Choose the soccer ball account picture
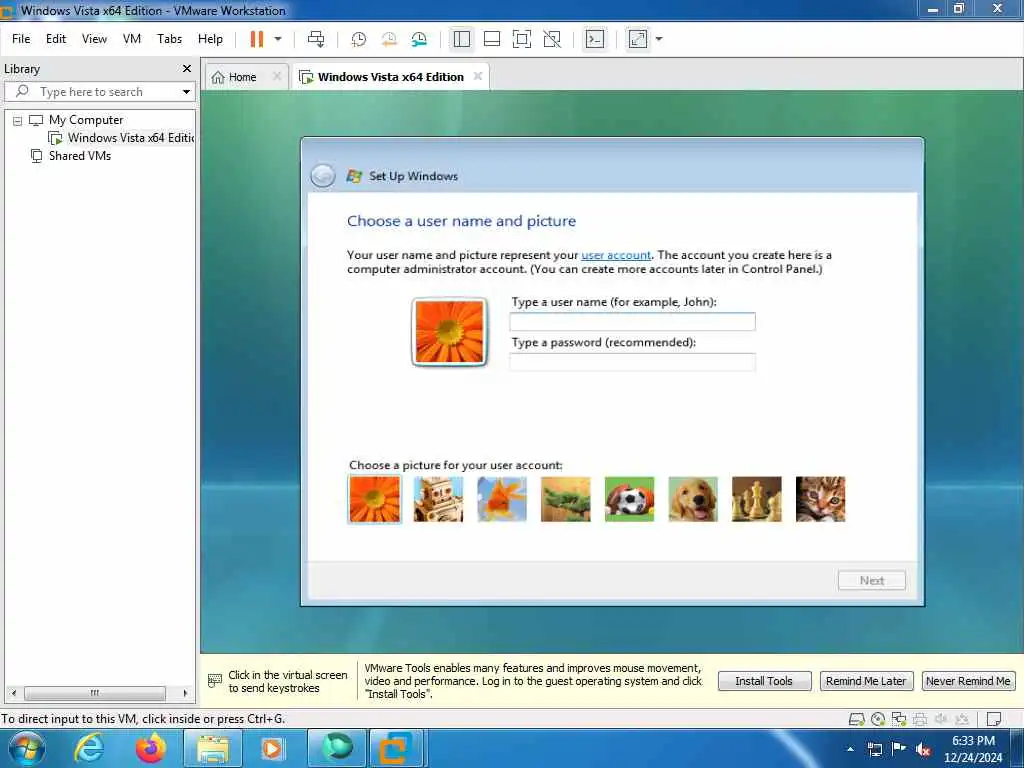 click(629, 499)
